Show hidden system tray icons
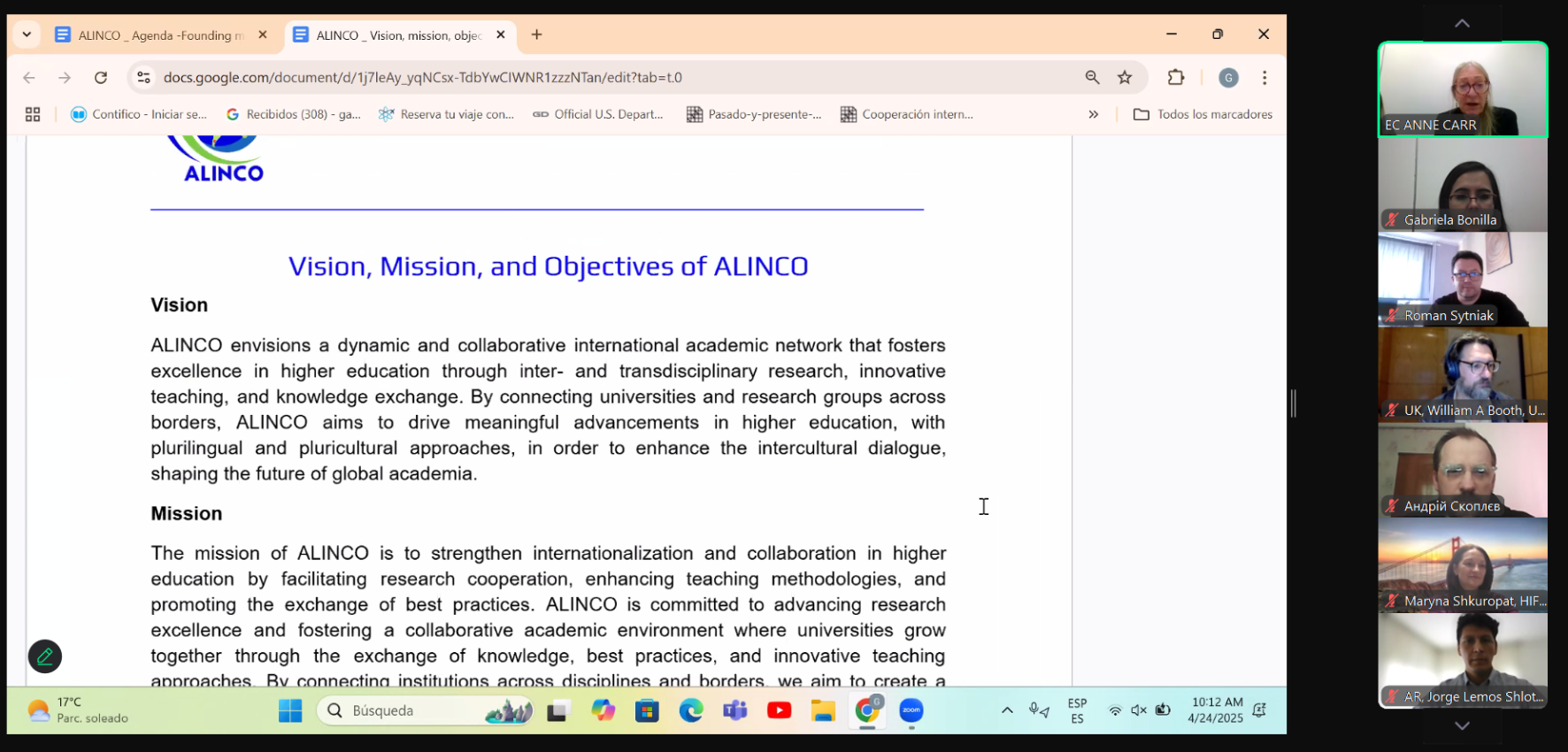 click(x=1007, y=710)
